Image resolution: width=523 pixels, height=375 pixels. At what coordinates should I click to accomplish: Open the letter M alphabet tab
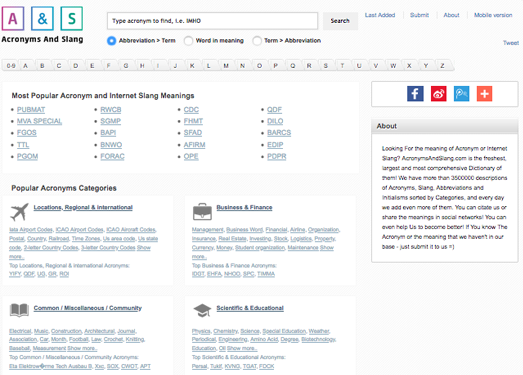click(x=226, y=66)
